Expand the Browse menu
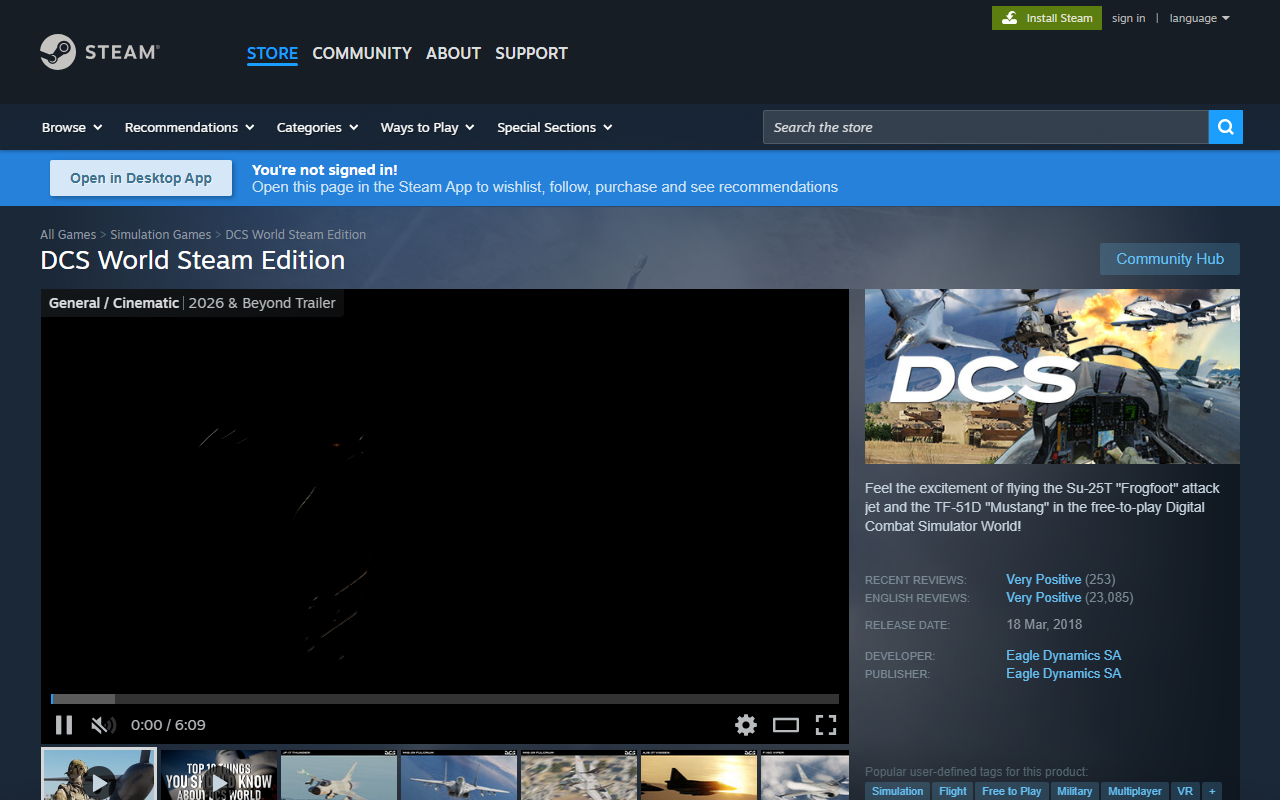The height and width of the screenshot is (800, 1280). click(72, 127)
